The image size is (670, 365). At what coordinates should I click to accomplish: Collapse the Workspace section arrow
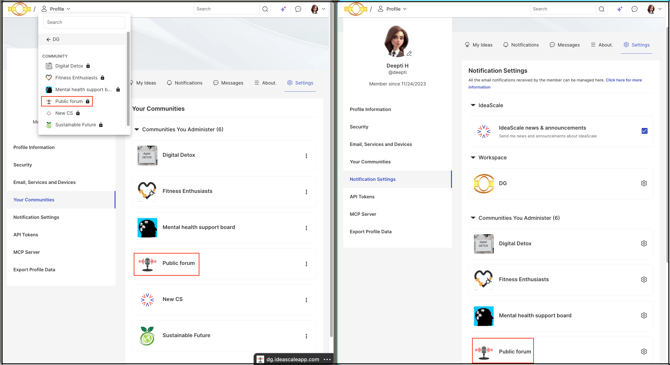point(473,157)
